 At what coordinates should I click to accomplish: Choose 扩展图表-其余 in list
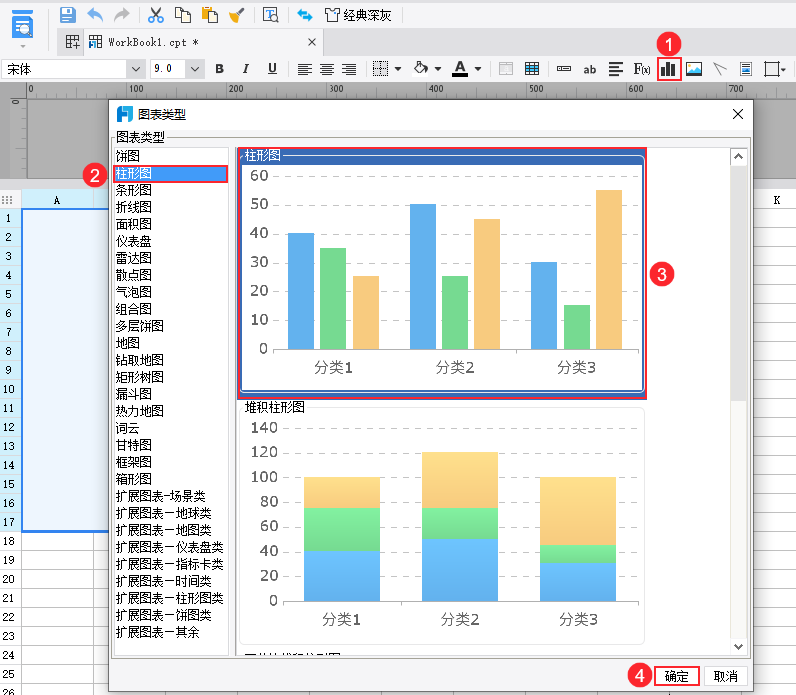[x=171, y=632]
